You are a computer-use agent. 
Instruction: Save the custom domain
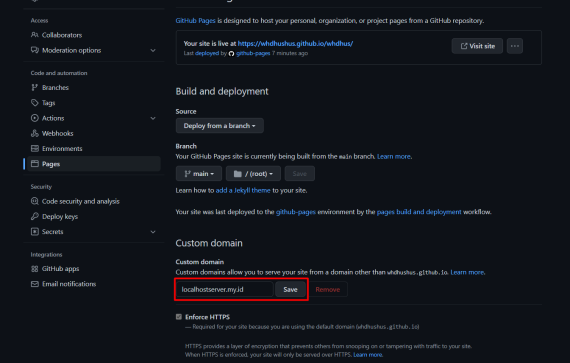tap(290, 290)
